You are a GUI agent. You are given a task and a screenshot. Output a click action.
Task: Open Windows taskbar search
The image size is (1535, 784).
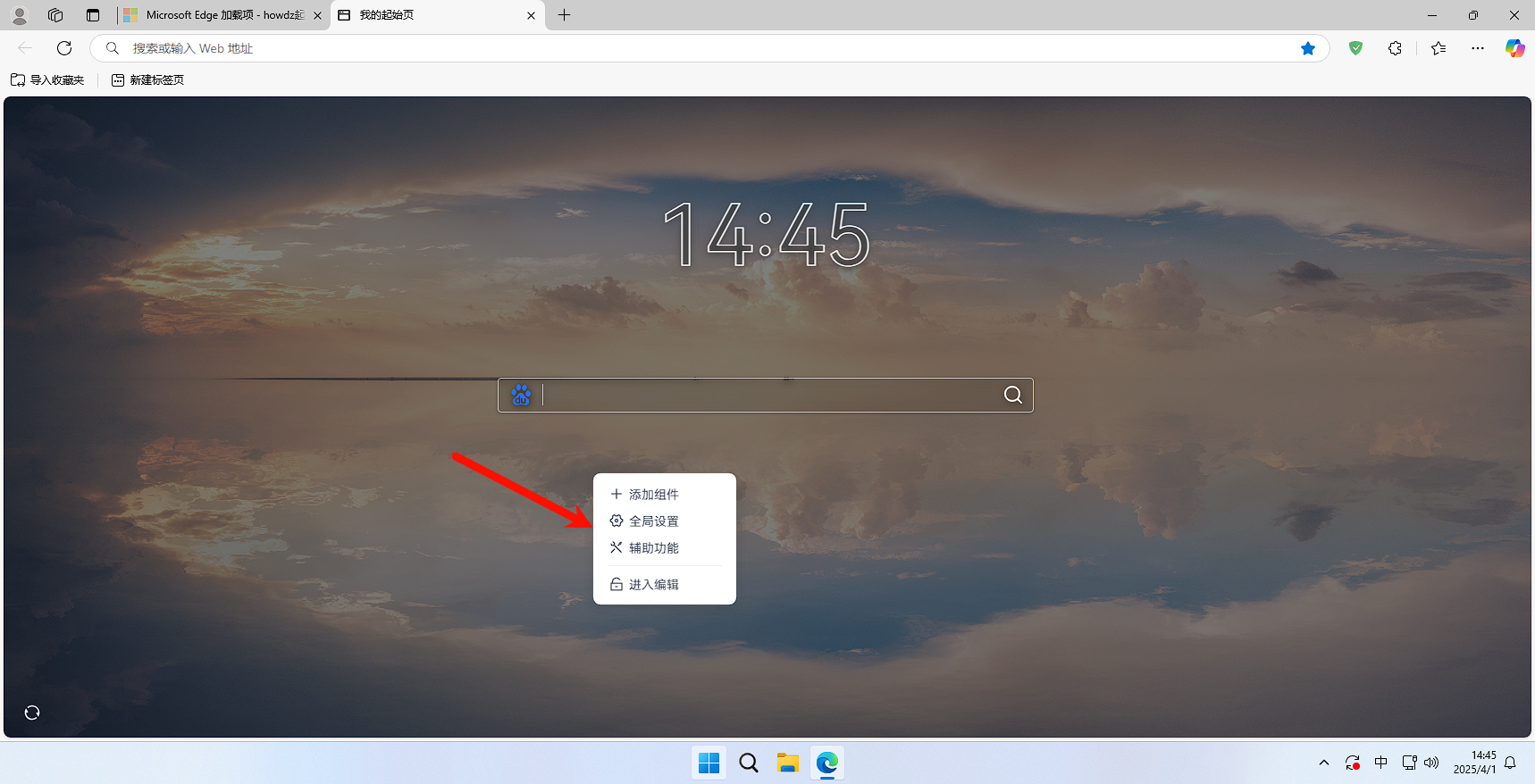(749, 763)
